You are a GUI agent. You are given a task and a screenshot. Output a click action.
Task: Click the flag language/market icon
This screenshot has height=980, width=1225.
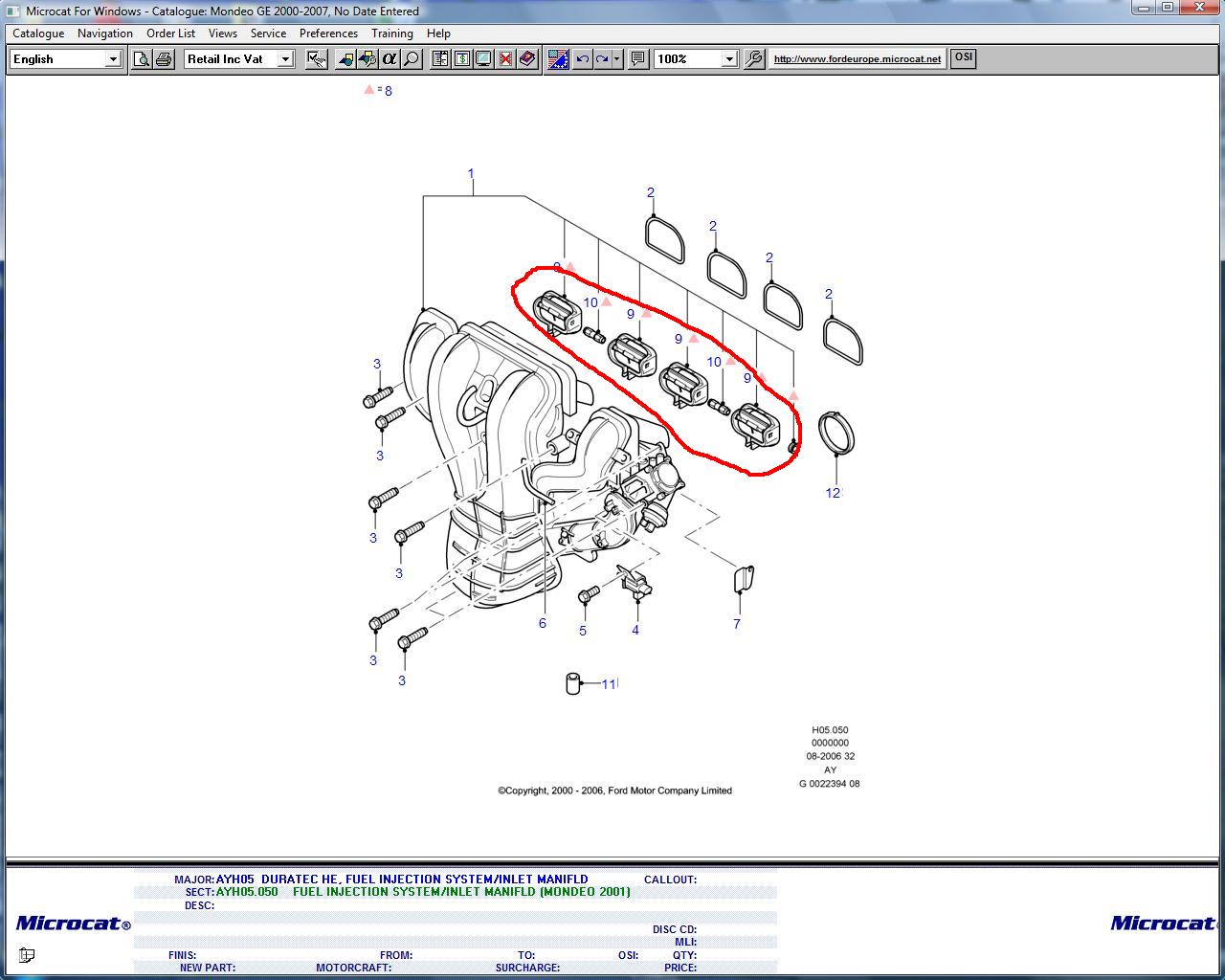(x=558, y=59)
